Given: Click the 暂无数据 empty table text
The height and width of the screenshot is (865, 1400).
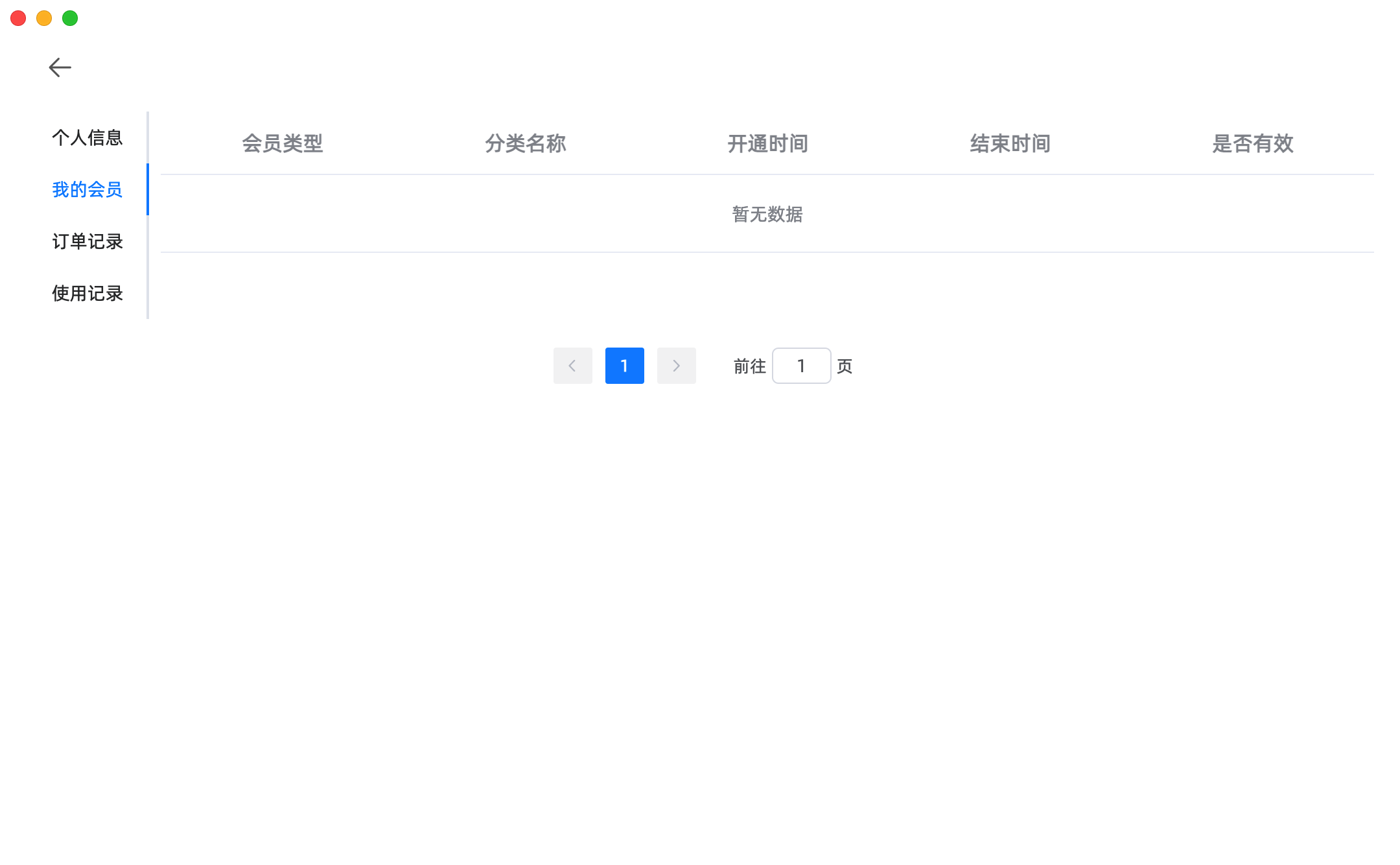Looking at the screenshot, I should tap(767, 214).
